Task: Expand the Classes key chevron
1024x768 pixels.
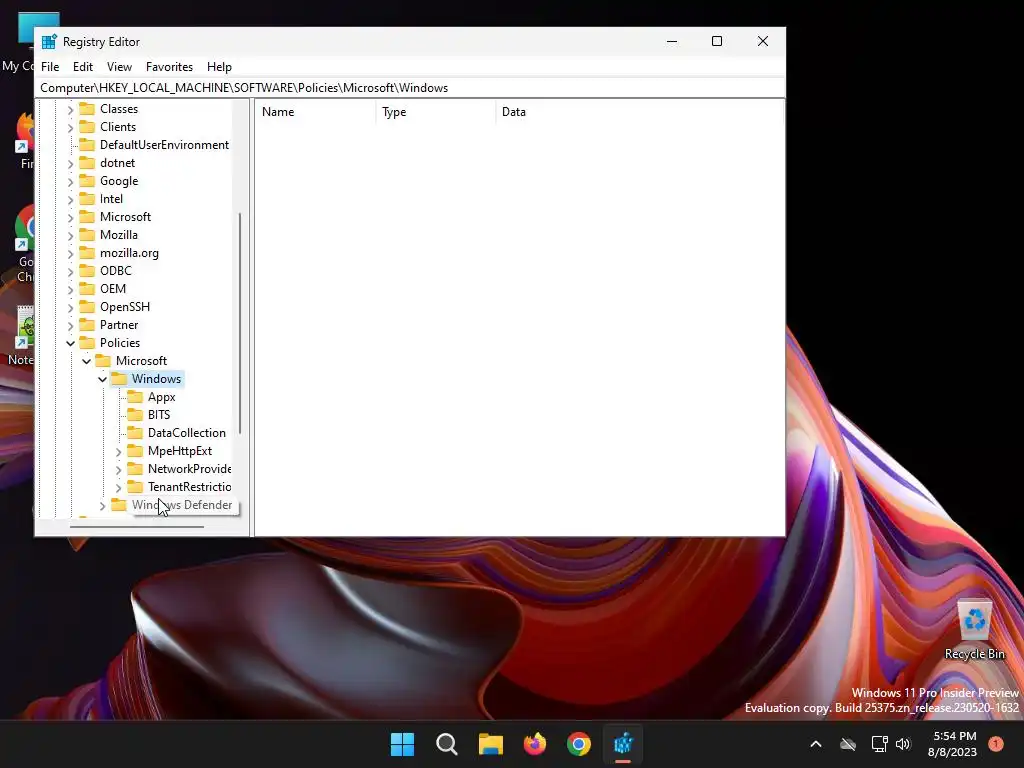Action: point(71,110)
